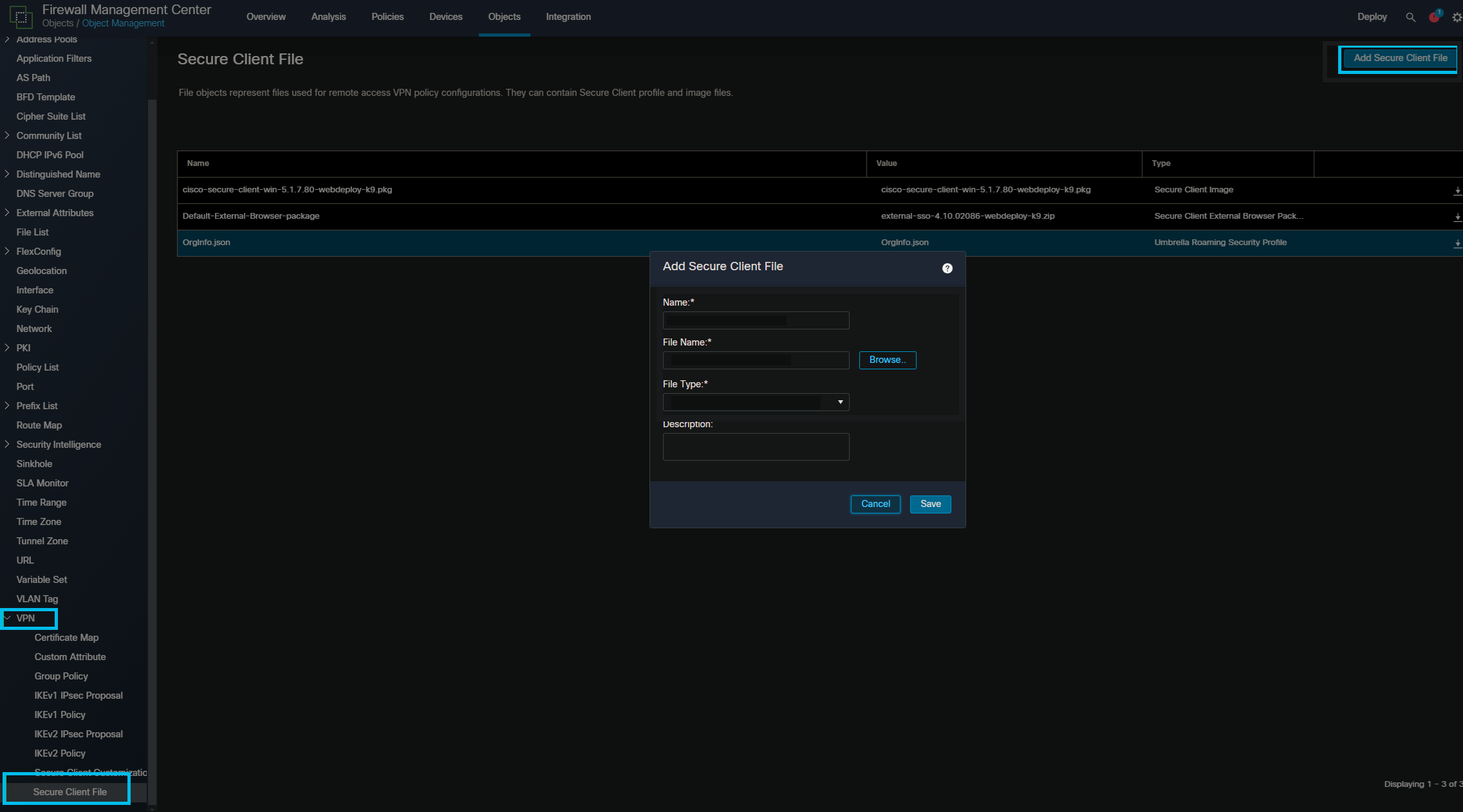1463x812 pixels.
Task: Select the OrgInfo.json name cell
Action: click(x=207, y=243)
